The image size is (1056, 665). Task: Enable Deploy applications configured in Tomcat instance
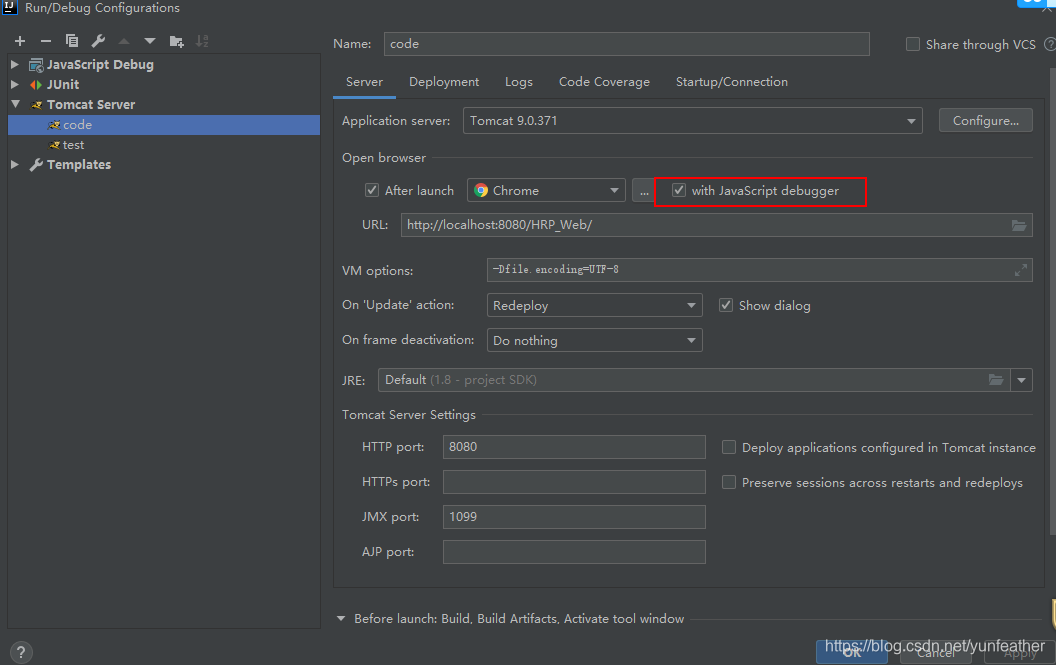pos(729,447)
